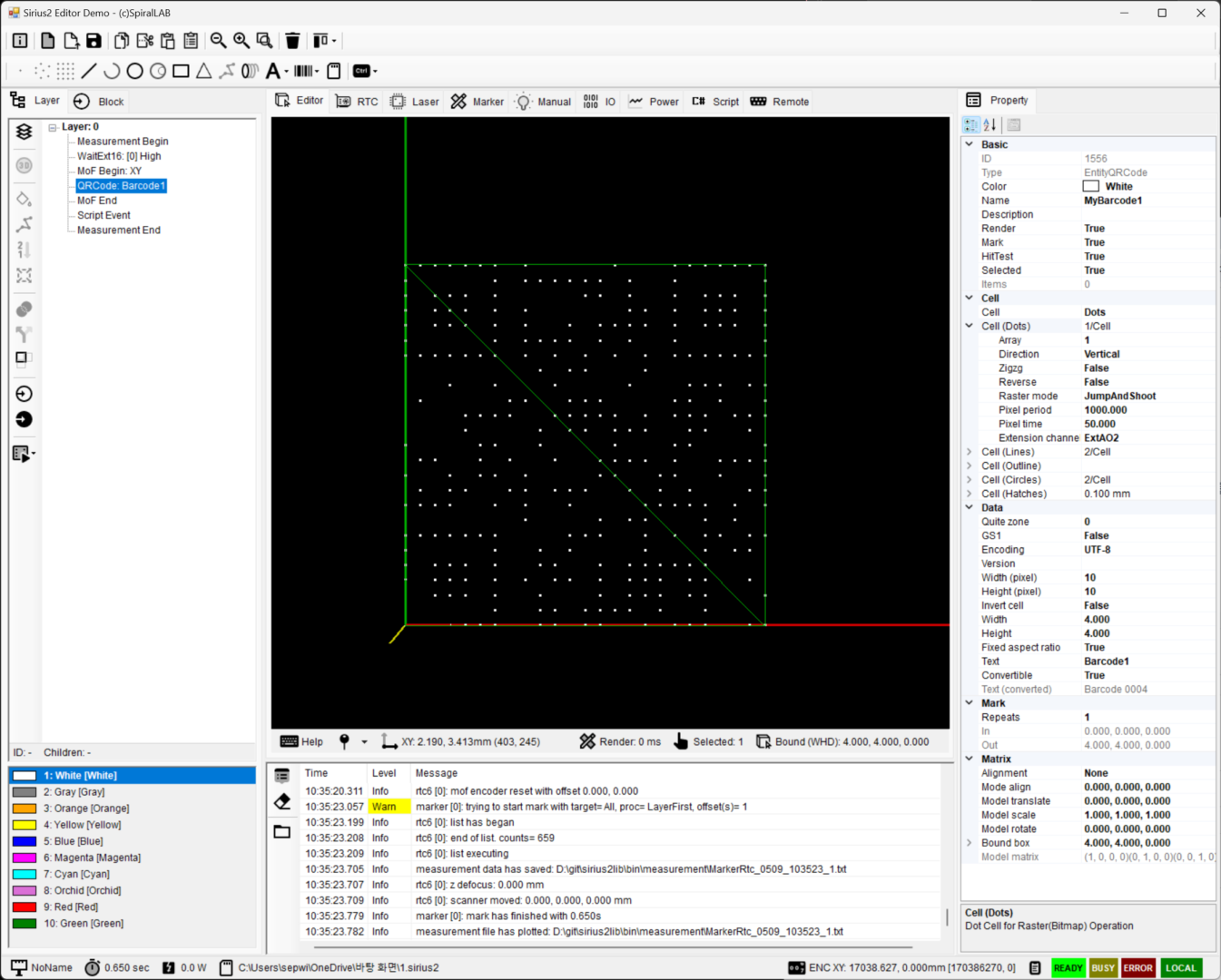This screenshot has width=1221, height=980.
Task: Click the BUSY status indicator
Action: [1103, 968]
